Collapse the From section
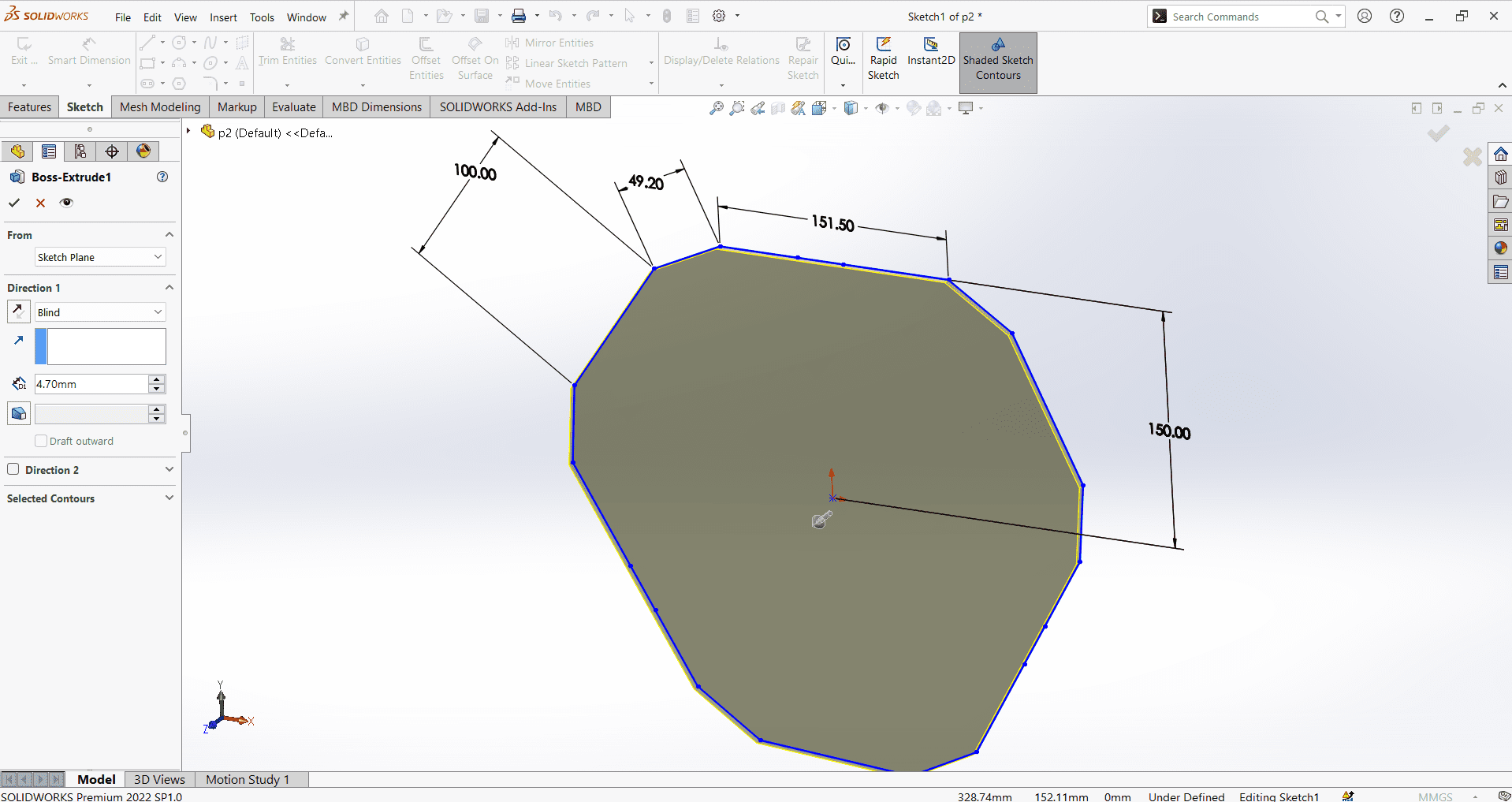 [x=169, y=235]
